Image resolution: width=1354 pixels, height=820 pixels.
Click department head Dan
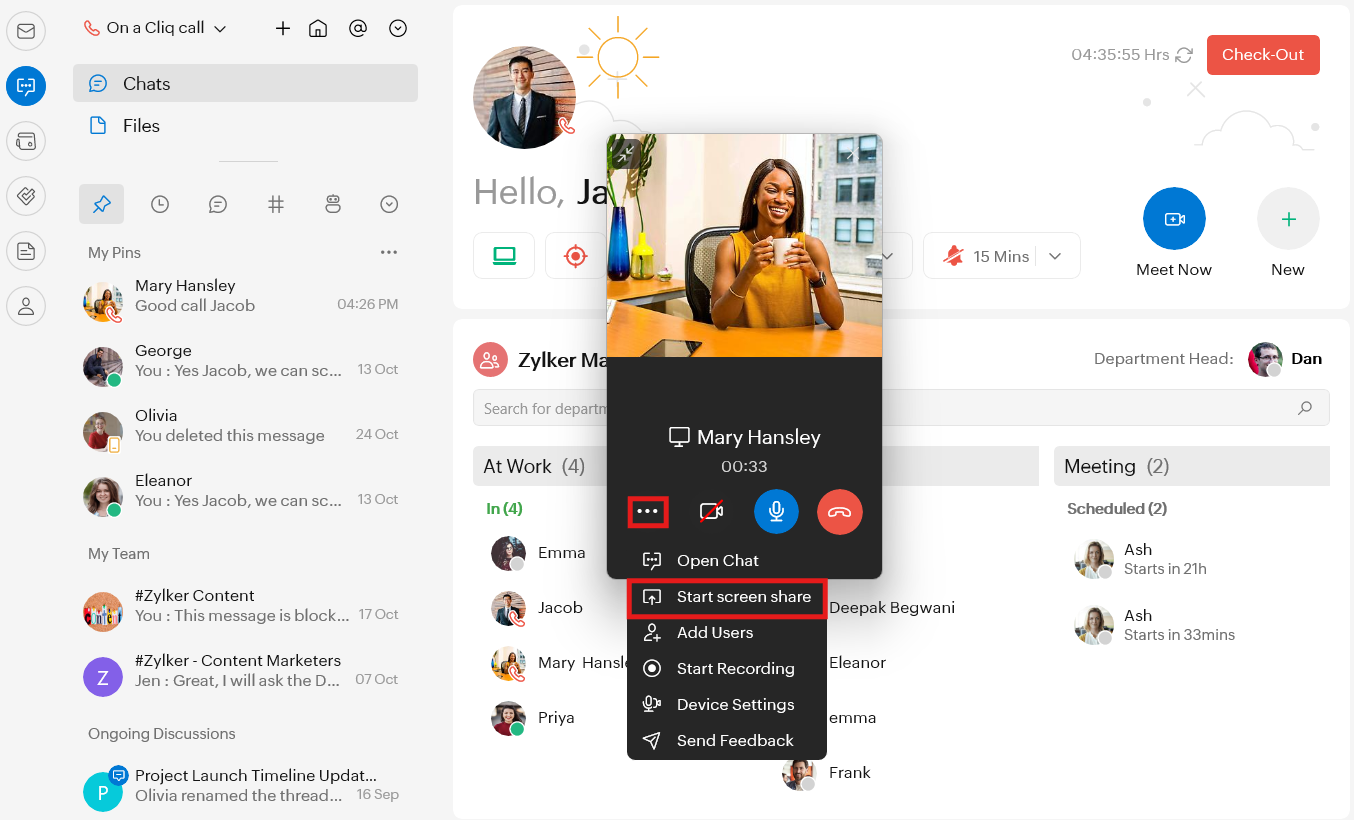(1285, 359)
